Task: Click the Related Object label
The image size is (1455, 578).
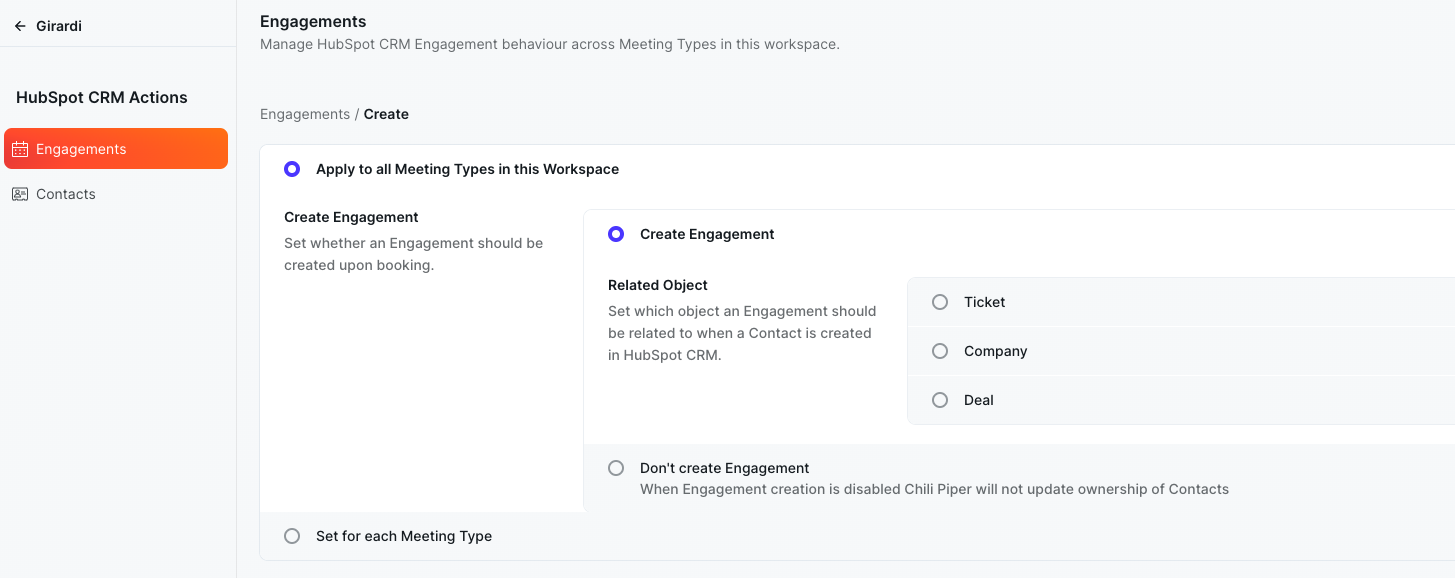Action: click(658, 285)
